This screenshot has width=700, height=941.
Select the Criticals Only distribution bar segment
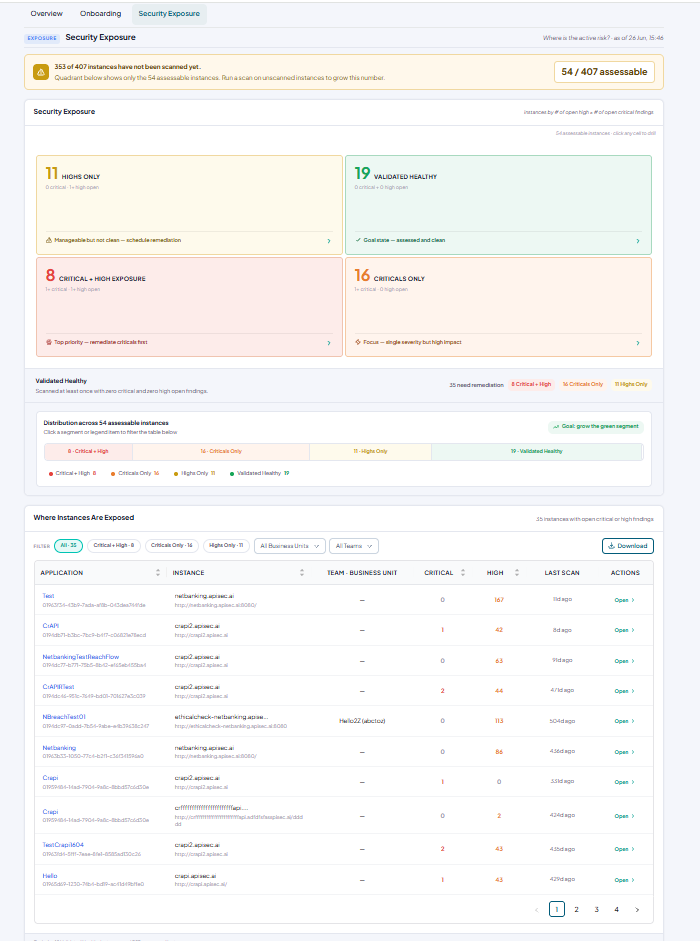[221, 451]
